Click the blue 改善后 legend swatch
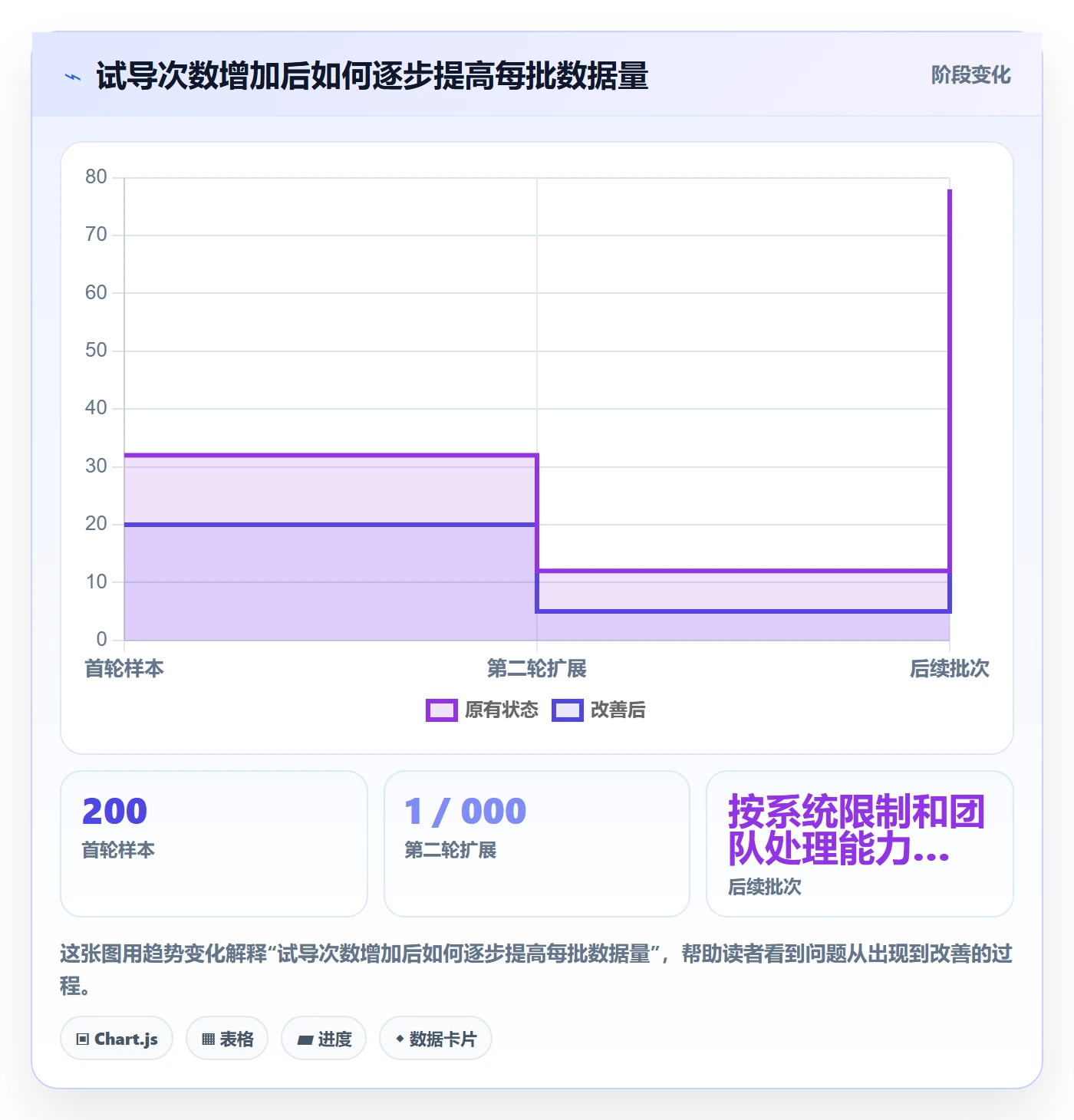The image size is (1074, 1120). pos(568,710)
